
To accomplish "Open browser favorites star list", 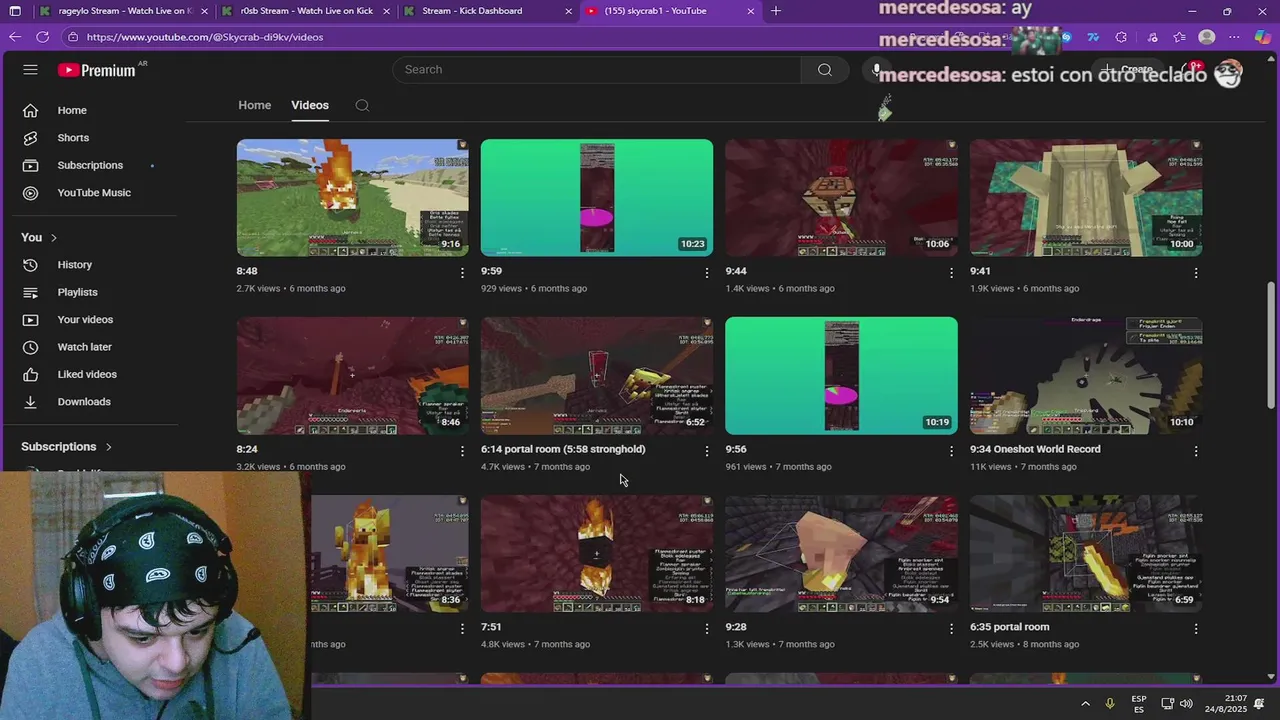I will [x=1179, y=37].
